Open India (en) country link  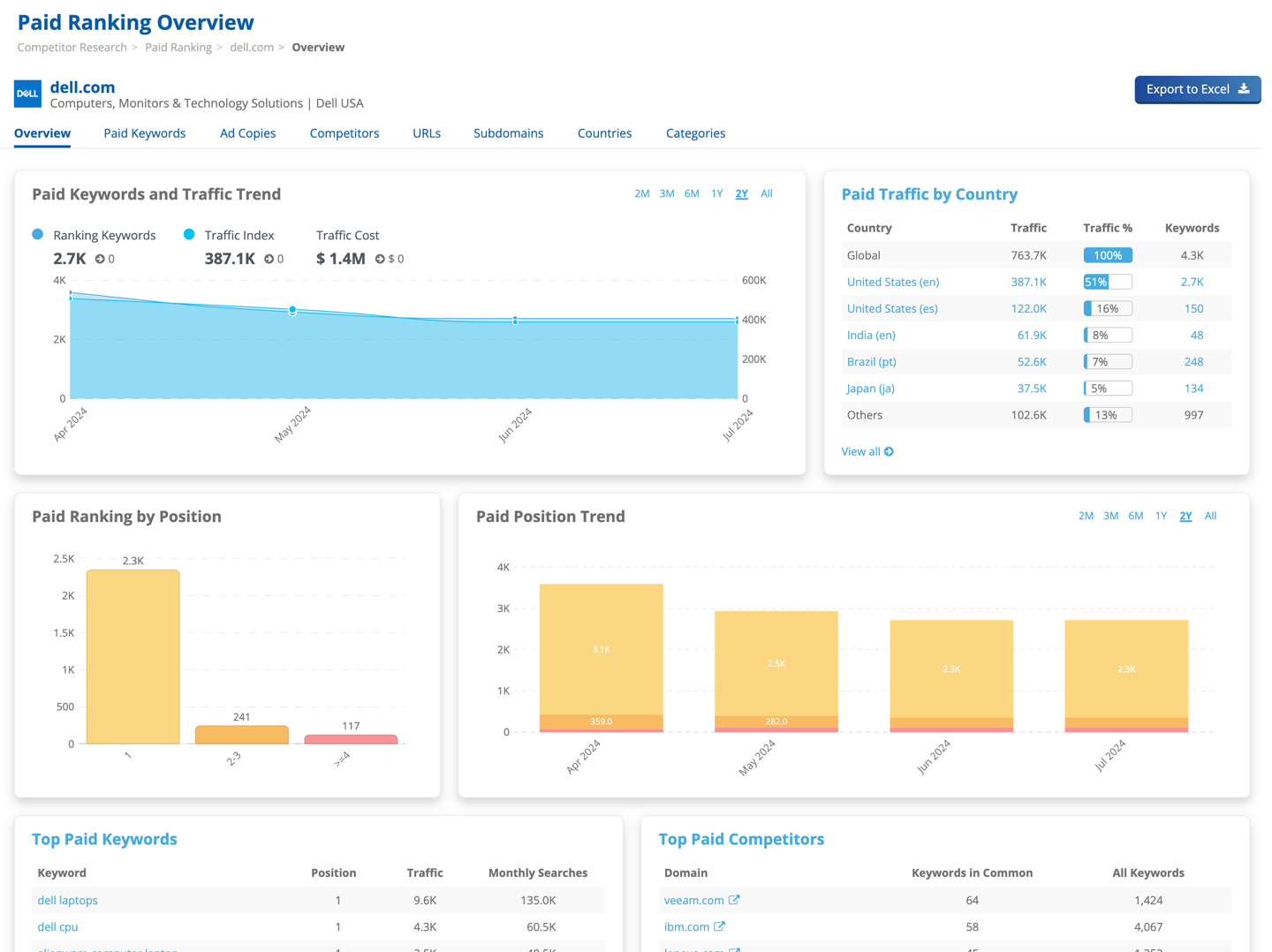point(871,335)
